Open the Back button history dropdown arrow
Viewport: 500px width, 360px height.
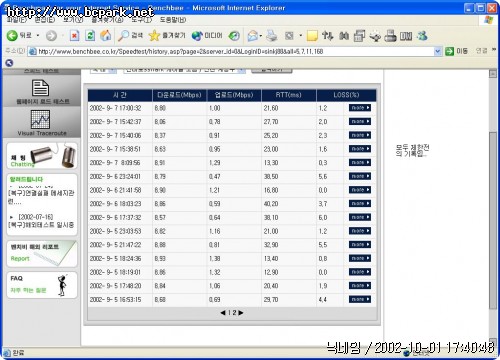pyautogui.click(x=38, y=35)
